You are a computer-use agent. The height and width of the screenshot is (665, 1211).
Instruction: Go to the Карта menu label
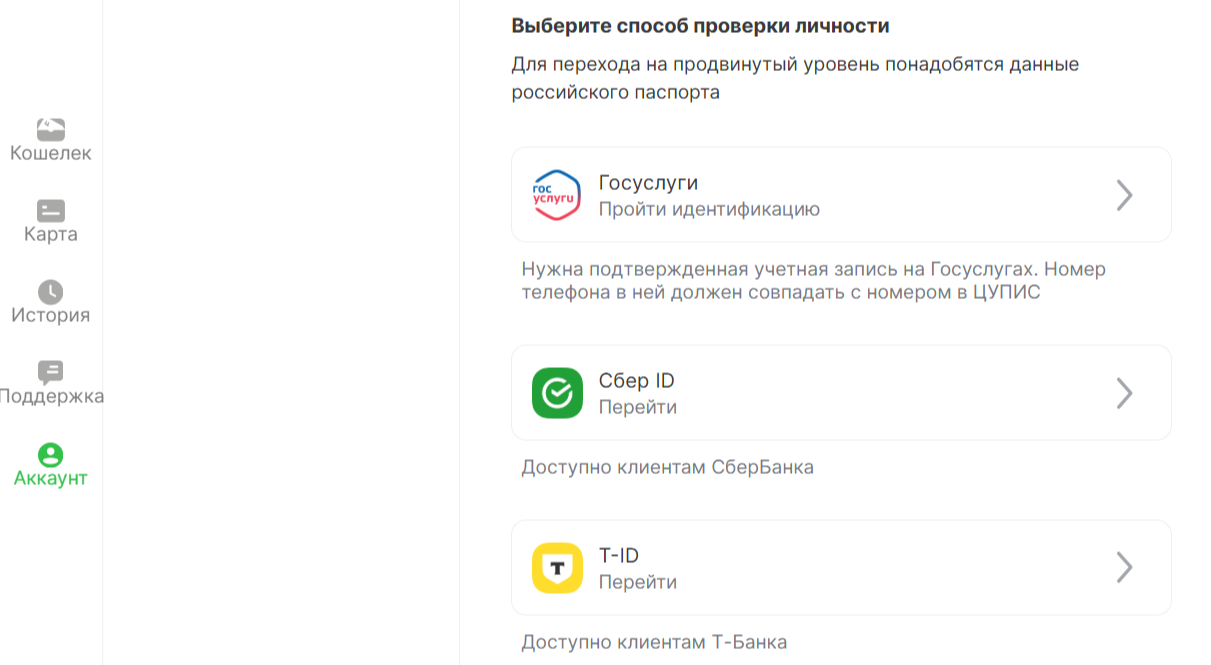50,235
